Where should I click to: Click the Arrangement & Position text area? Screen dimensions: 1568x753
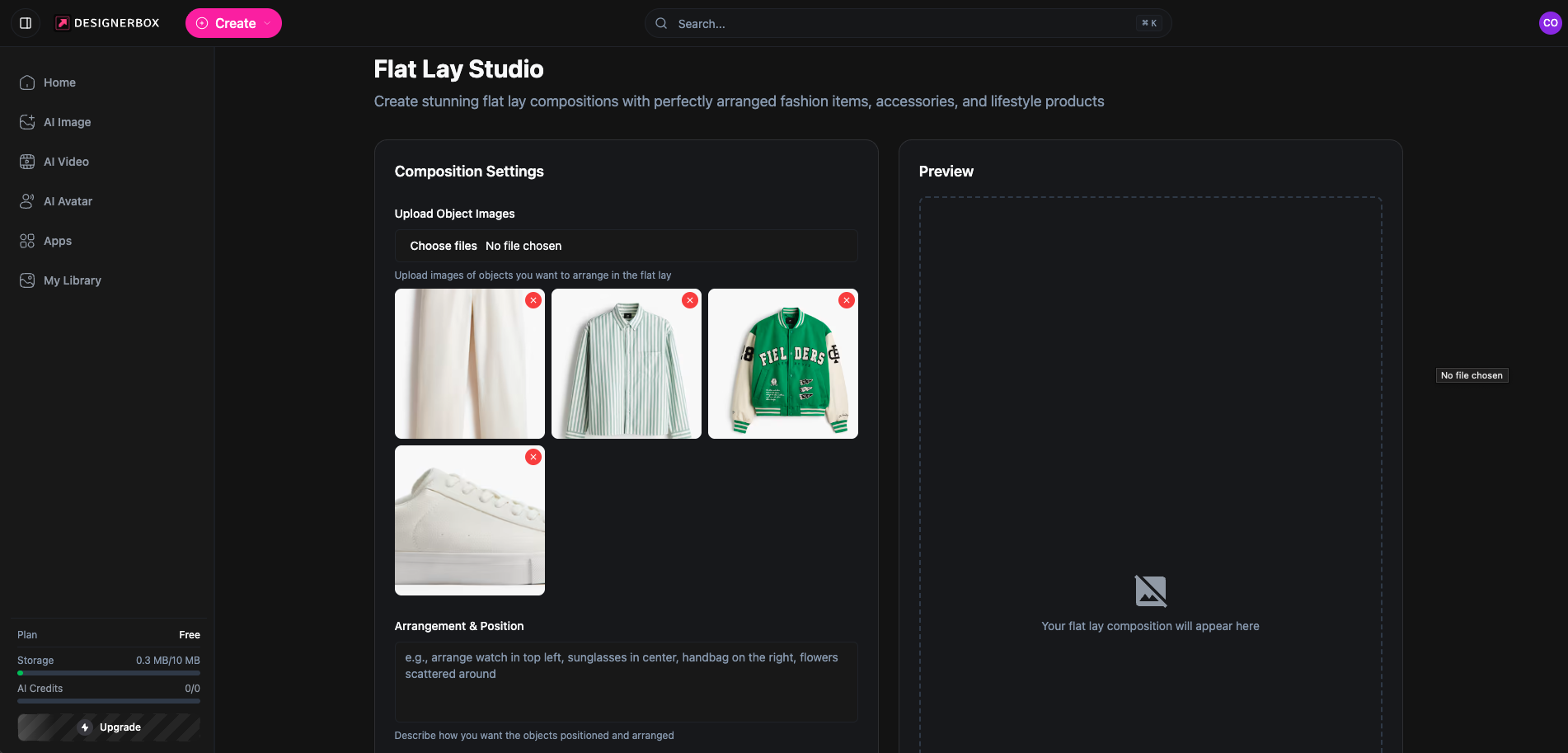tap(627, 682)
